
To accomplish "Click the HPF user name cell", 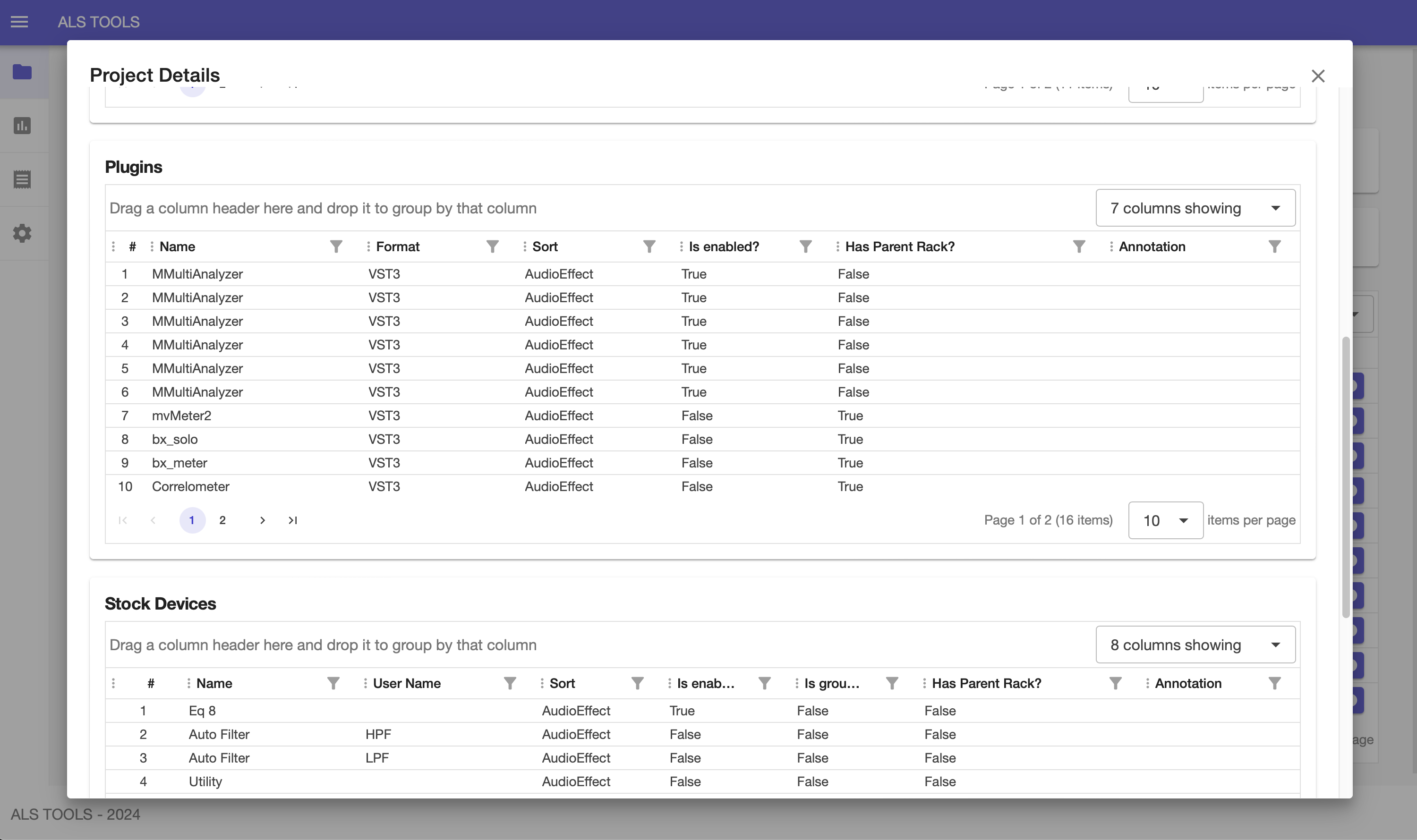I will pos(378,735).
